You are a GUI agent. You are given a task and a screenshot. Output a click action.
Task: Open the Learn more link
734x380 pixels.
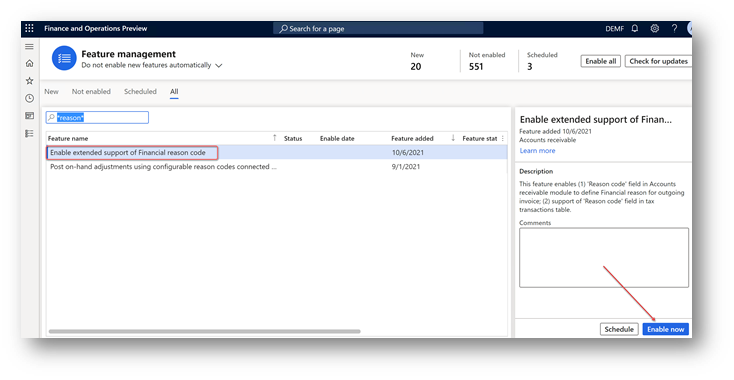pyautogui.click(x=537, y=151)
